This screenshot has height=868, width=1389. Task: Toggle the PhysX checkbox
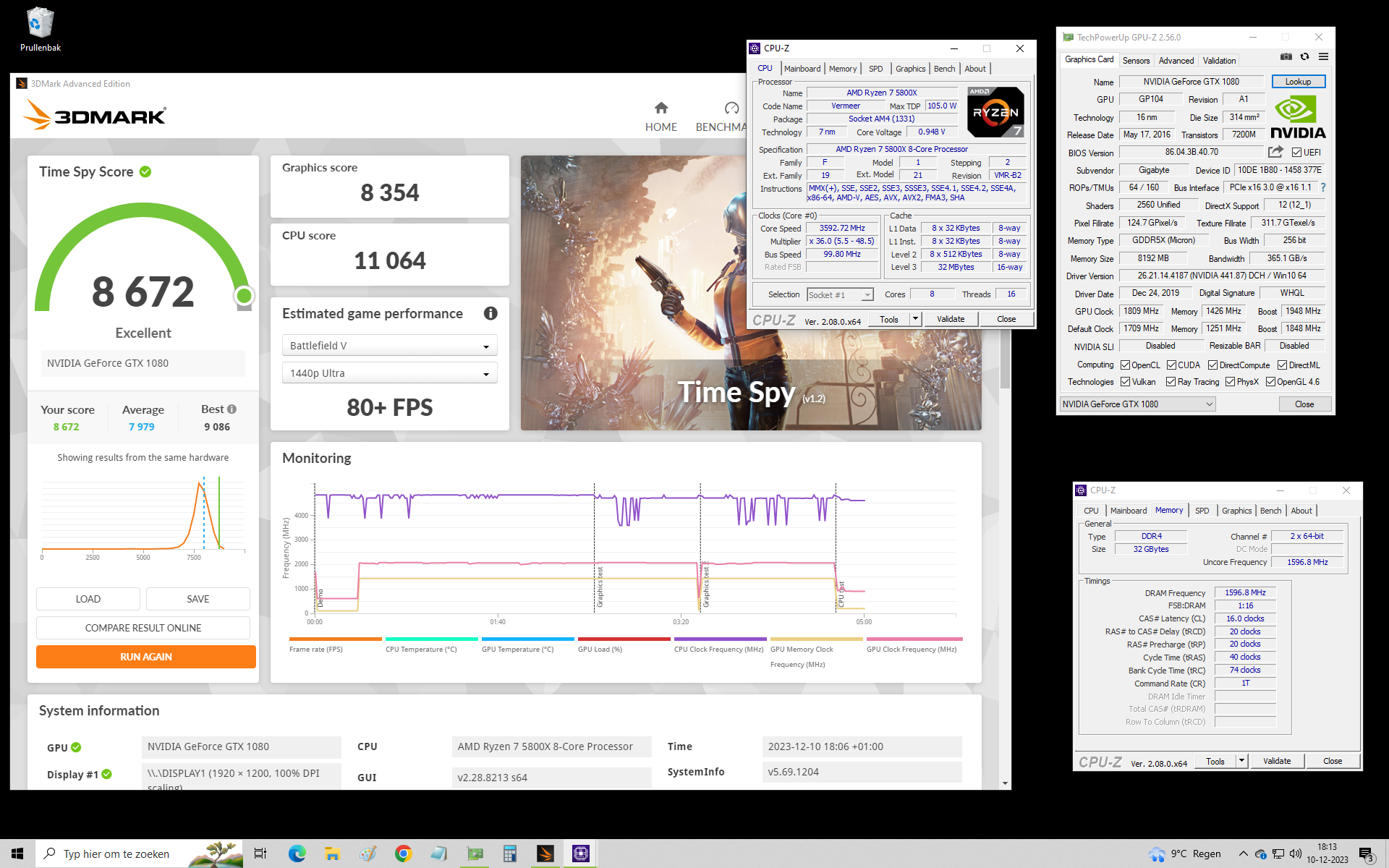(1230, 382)
